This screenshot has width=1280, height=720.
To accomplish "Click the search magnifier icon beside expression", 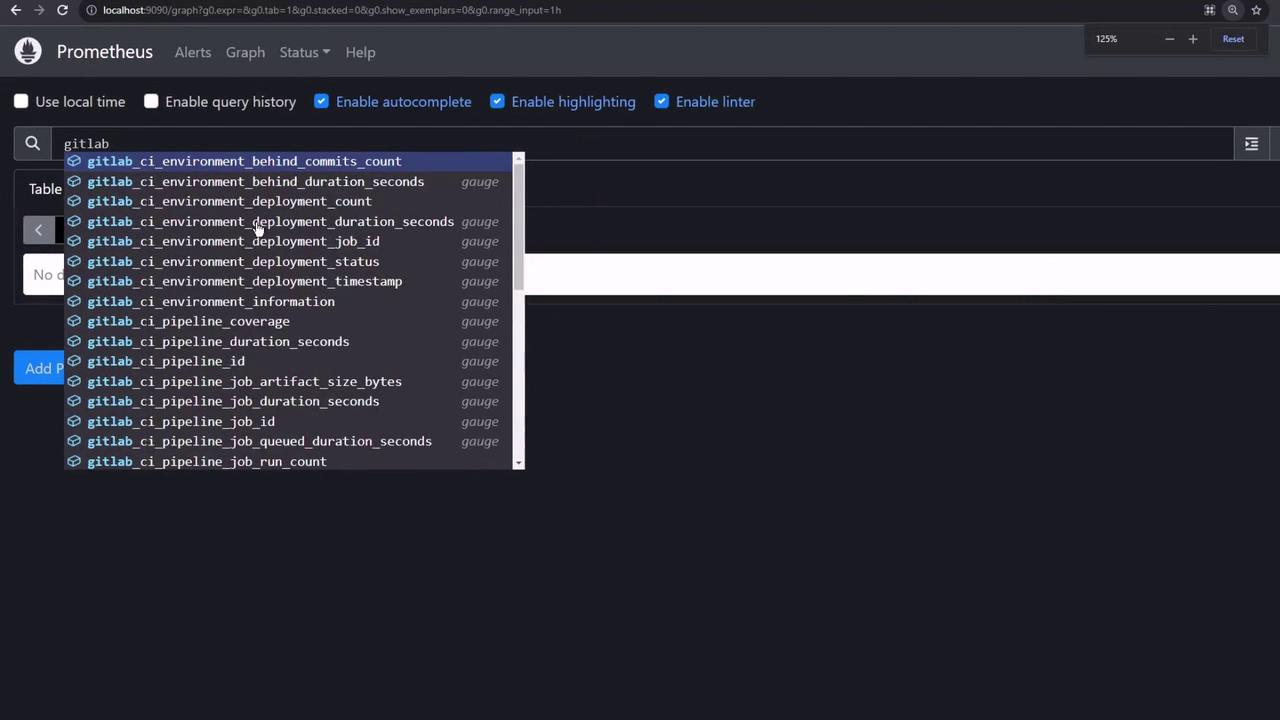I will (32, 143).
